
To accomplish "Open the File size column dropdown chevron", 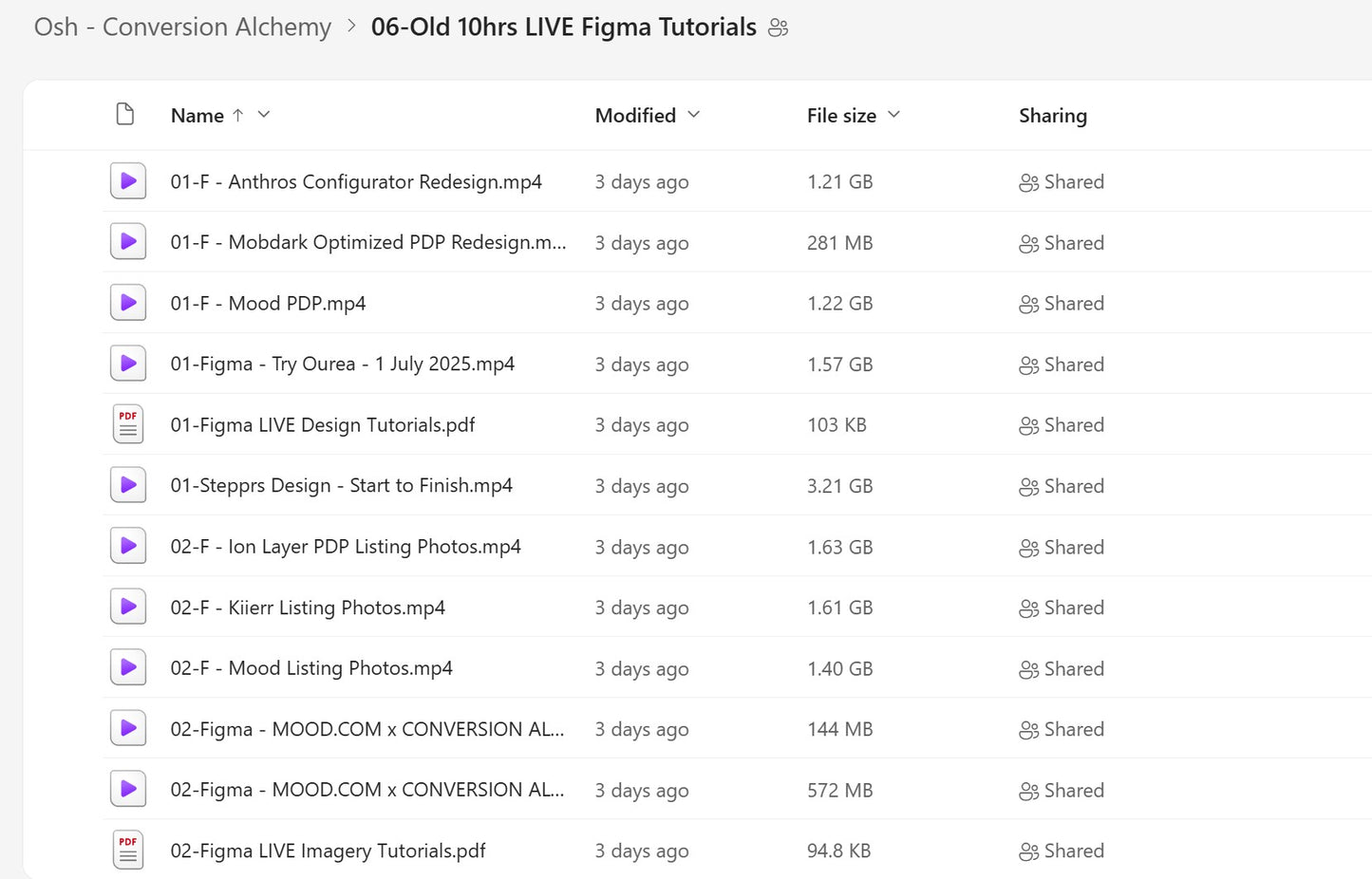I will 893,115.
